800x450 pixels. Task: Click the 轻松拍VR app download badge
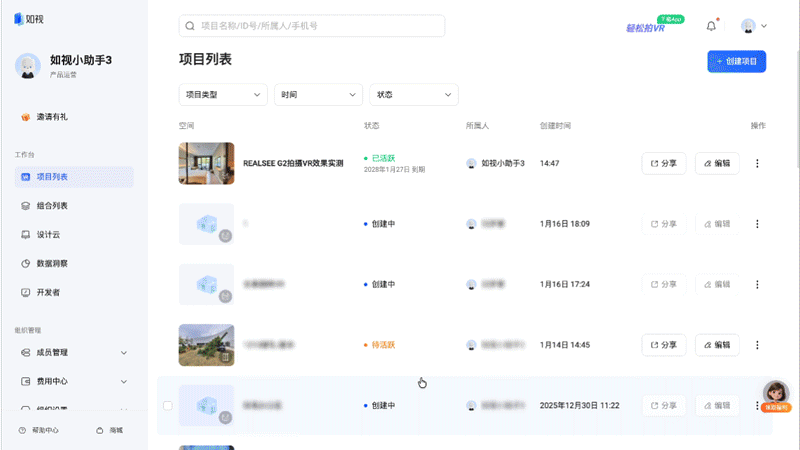[x=655, y=24]
